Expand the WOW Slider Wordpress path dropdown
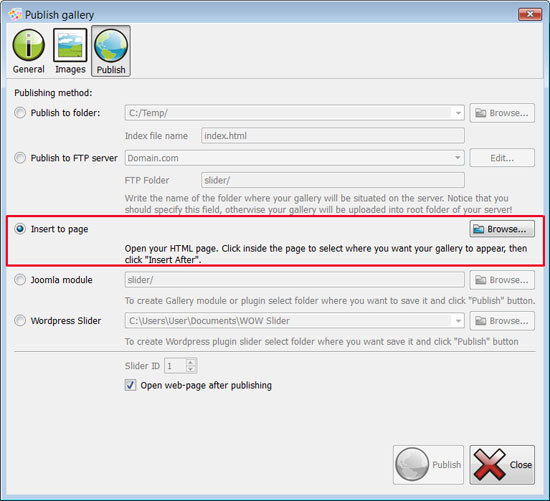The image size is (550, 501). point(458,321)
